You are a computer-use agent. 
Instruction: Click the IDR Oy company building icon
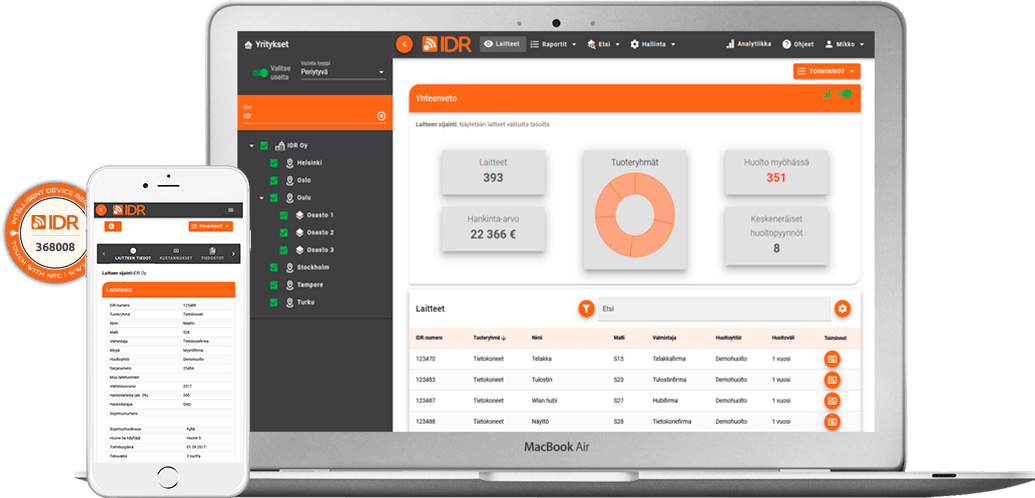279,145
